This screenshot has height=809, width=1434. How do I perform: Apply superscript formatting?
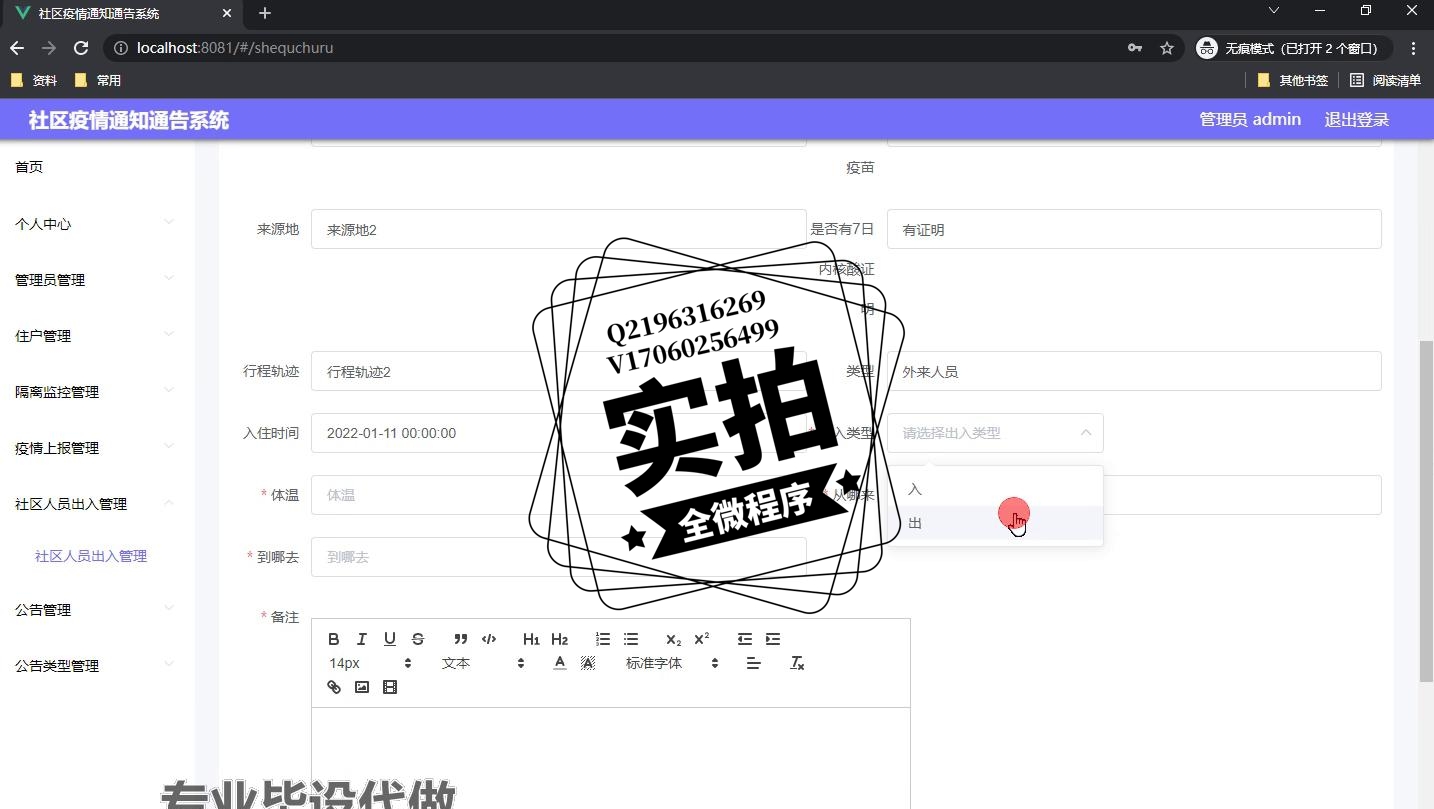702,639
